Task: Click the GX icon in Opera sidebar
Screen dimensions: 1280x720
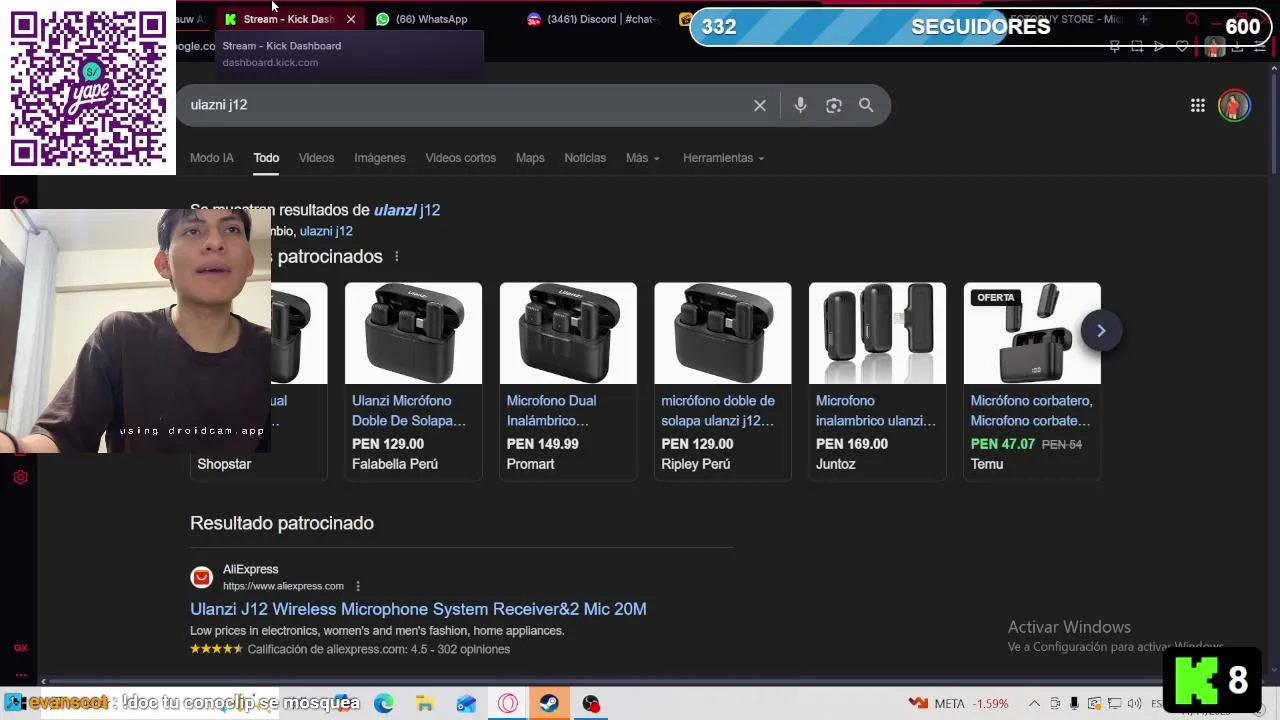Action: [20, 648]
